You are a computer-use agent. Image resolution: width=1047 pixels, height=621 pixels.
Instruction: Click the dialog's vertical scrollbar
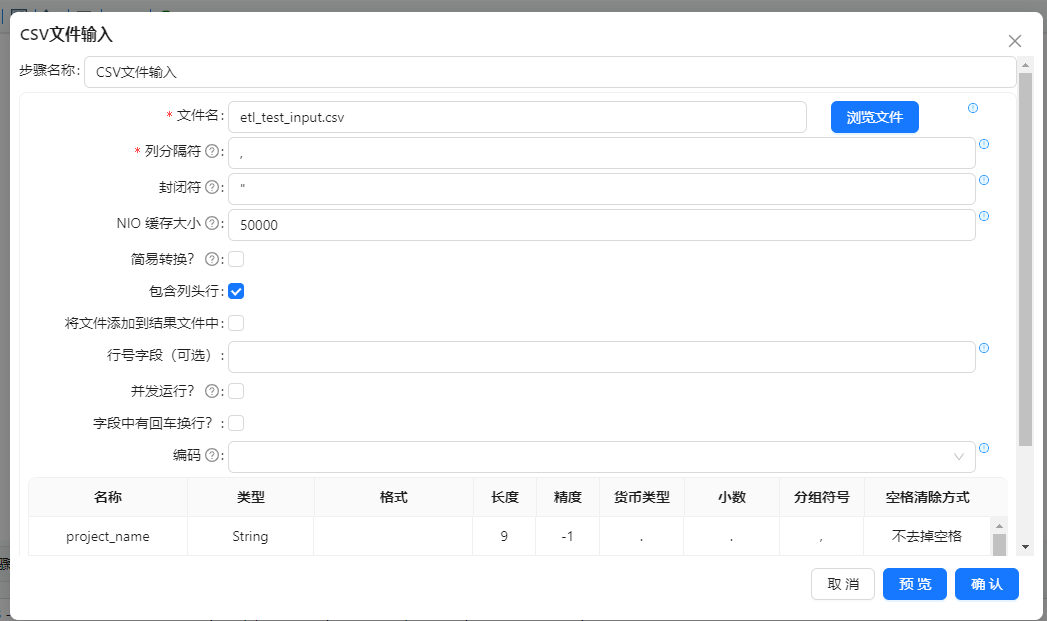point(1025,260)
